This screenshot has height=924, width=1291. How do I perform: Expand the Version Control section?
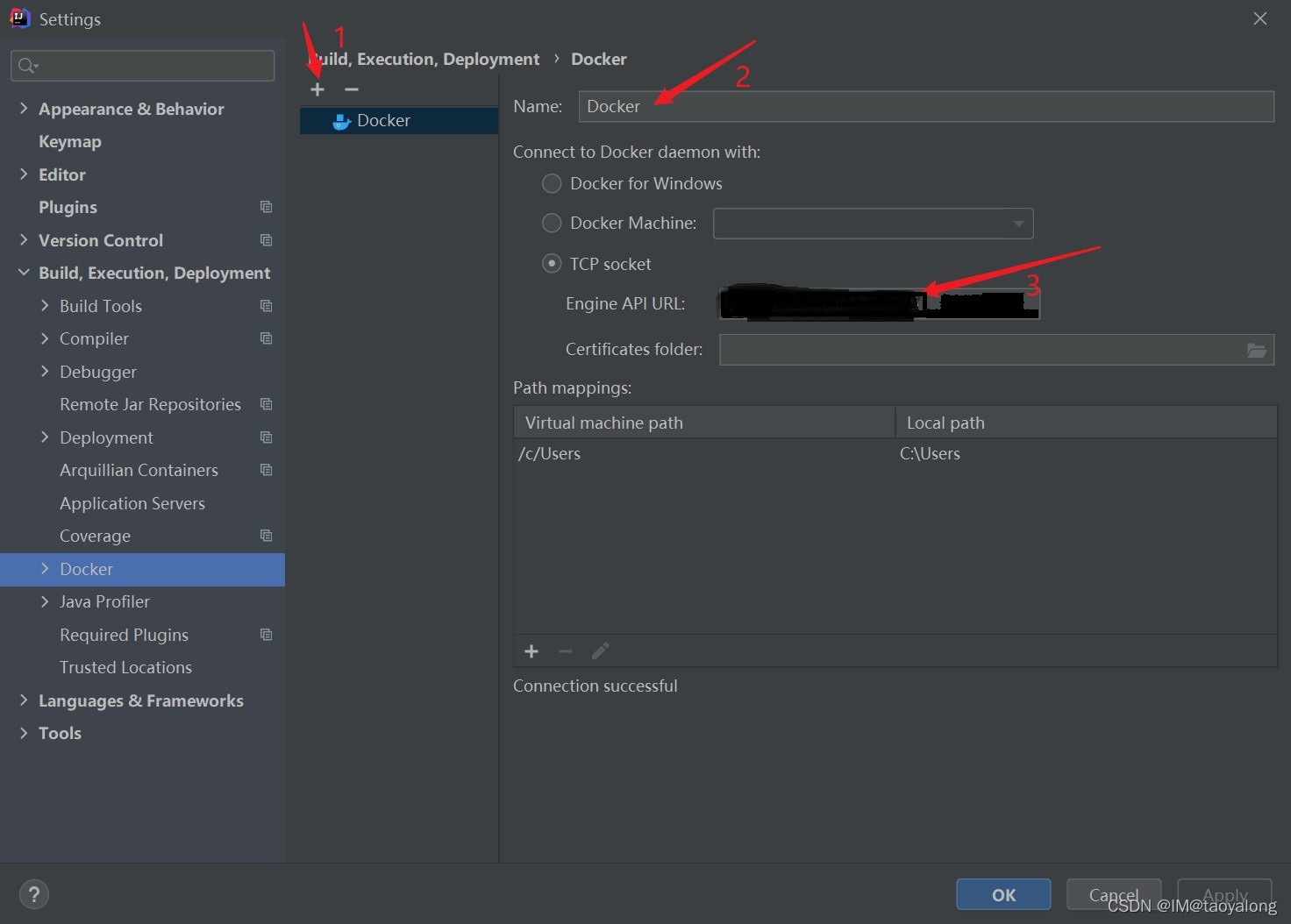tap(24, 240)
